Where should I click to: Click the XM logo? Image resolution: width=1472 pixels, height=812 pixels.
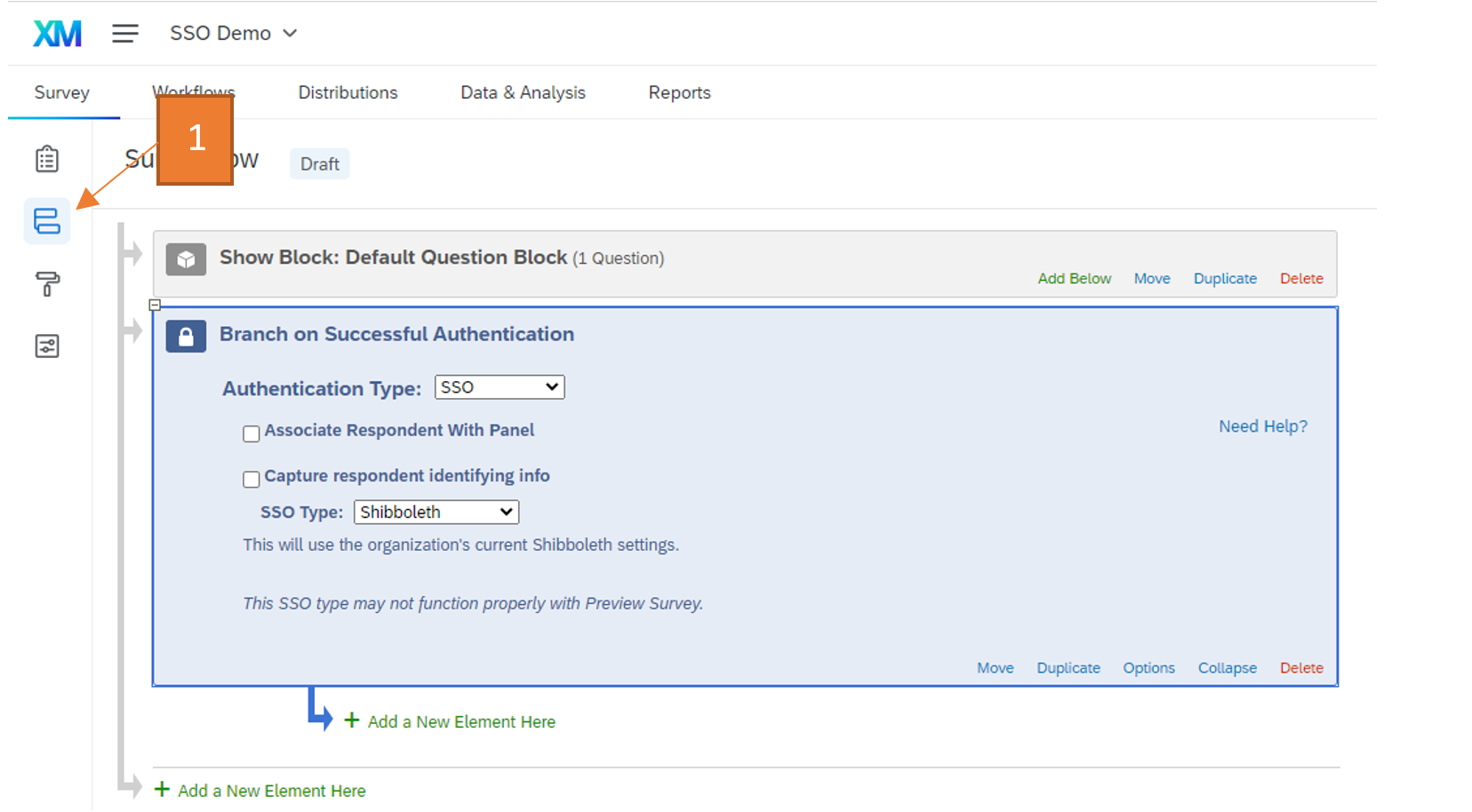click(57, 34)
